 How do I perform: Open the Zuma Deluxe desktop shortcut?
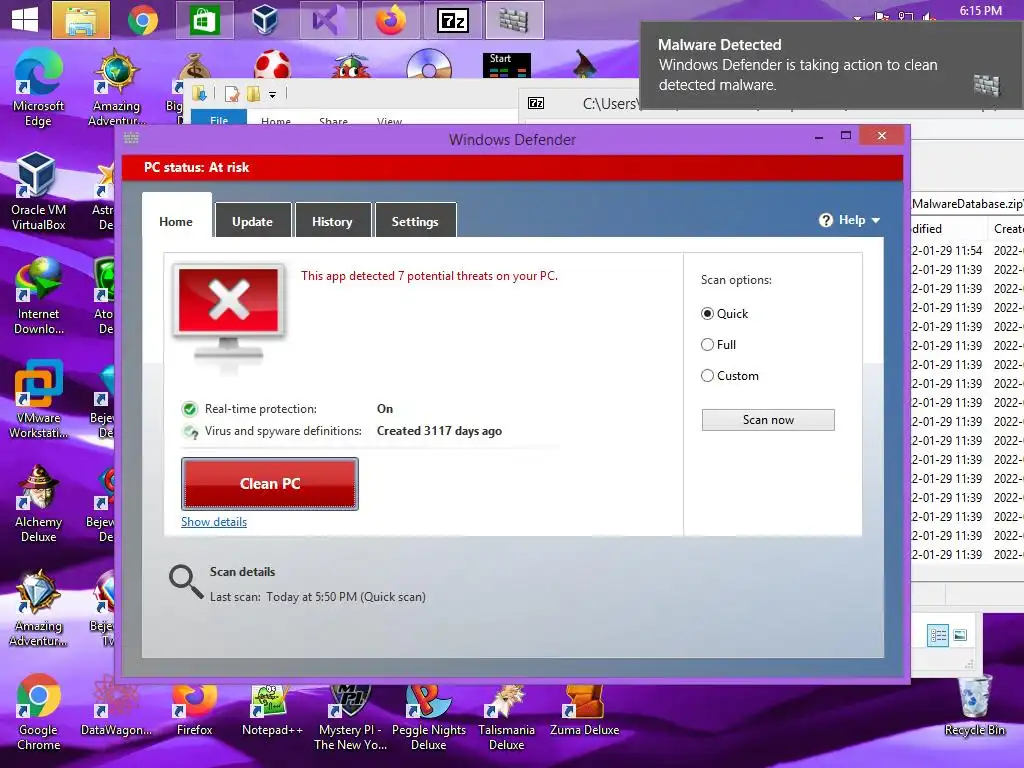click(584, 709)
